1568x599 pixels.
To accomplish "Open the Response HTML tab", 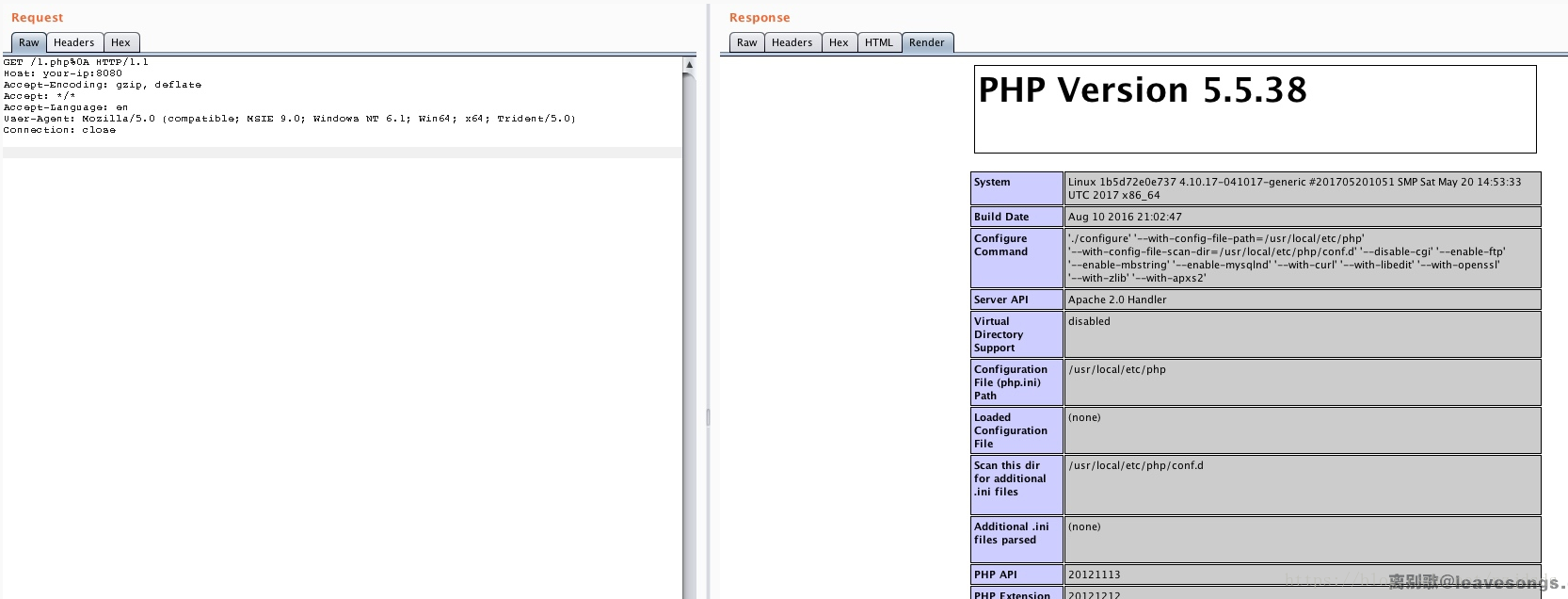I will coord(879,42).
